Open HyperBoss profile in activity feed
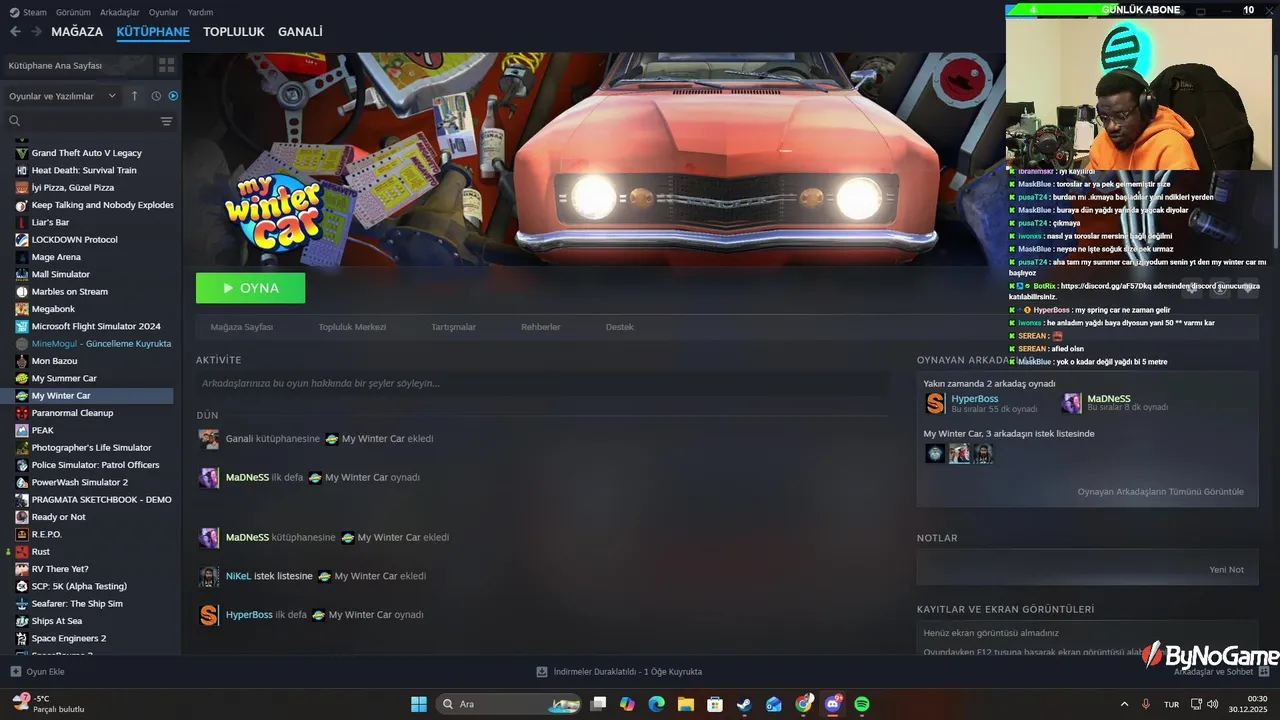This screenshot has width=1280, height=720. [249, 615]
